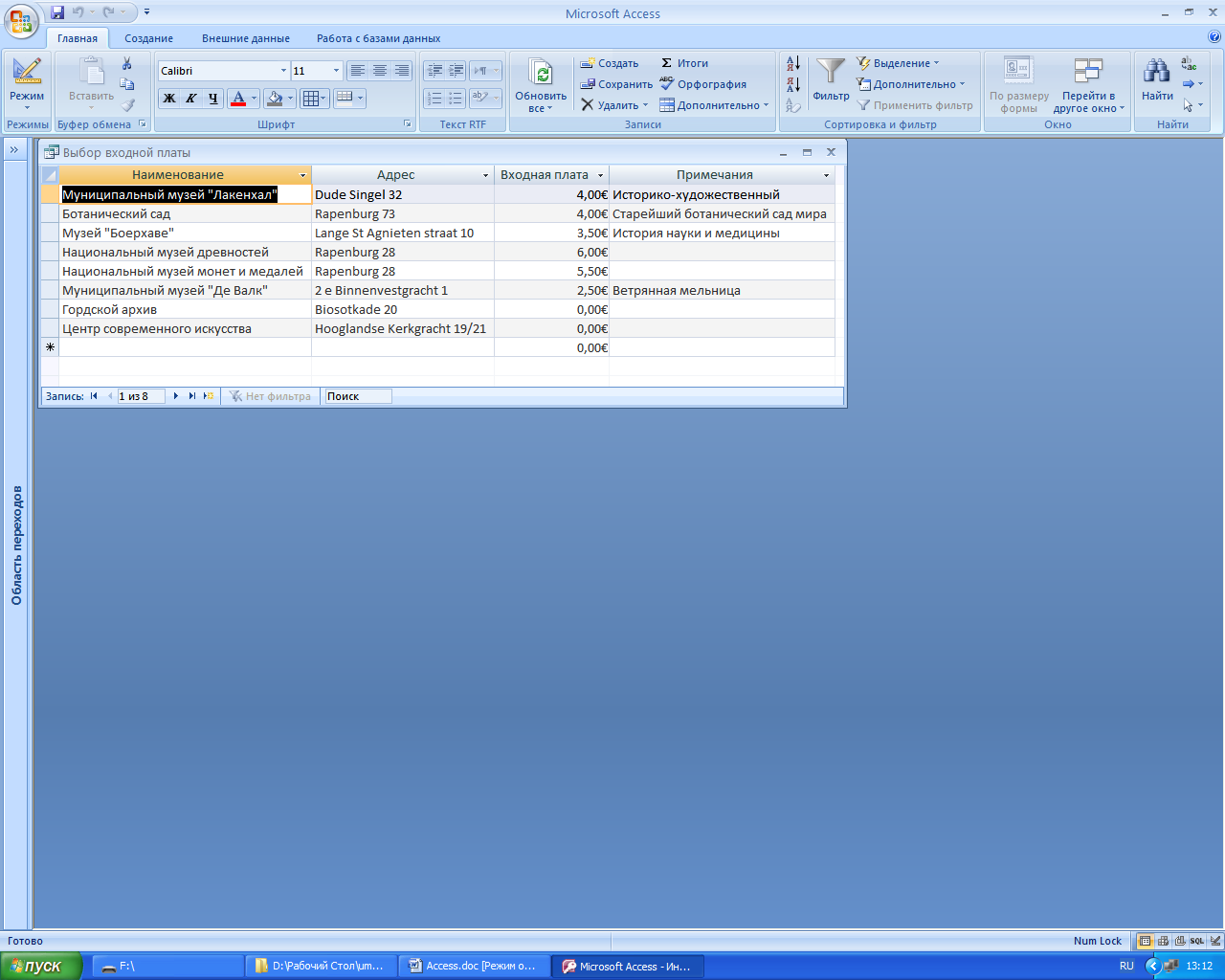Open Перейти в другое окно
The height and width of the screenshot is (980, 1225).
[1088, 84]
